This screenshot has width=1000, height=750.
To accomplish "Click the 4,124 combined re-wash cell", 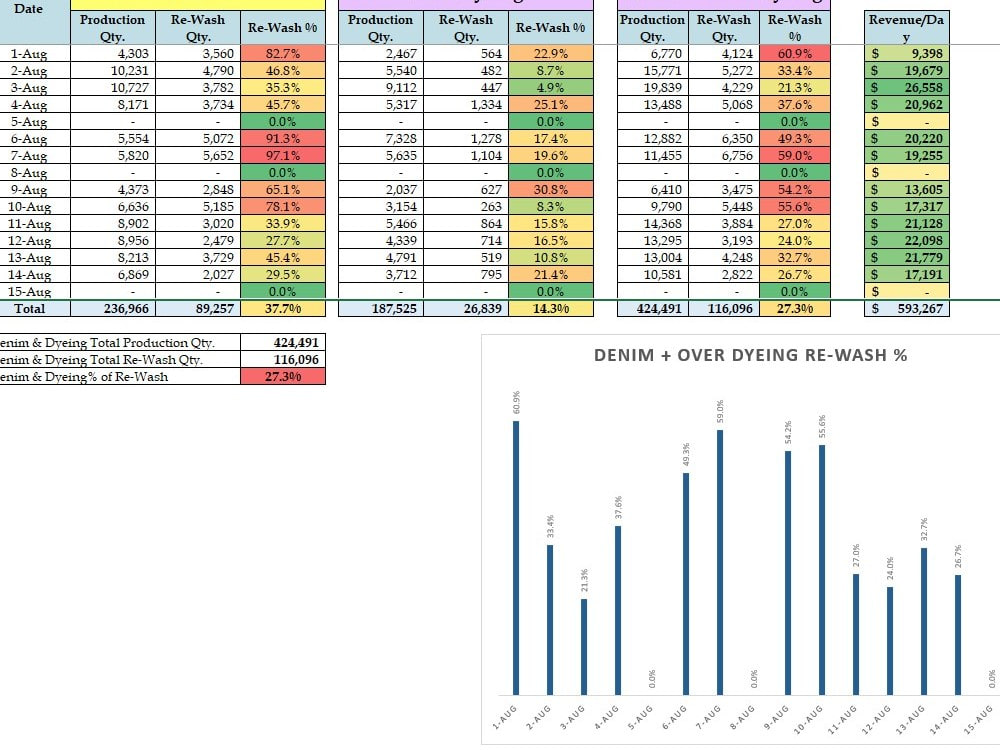I will point(724,54).
